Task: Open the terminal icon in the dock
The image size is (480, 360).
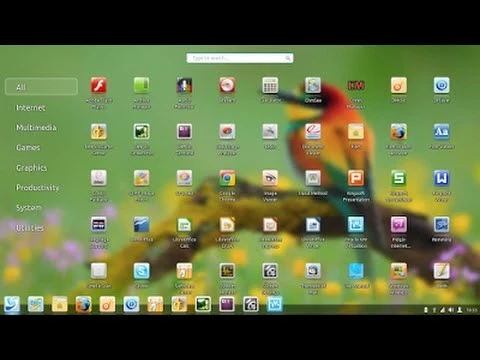Action: click(x=227, y=304)
